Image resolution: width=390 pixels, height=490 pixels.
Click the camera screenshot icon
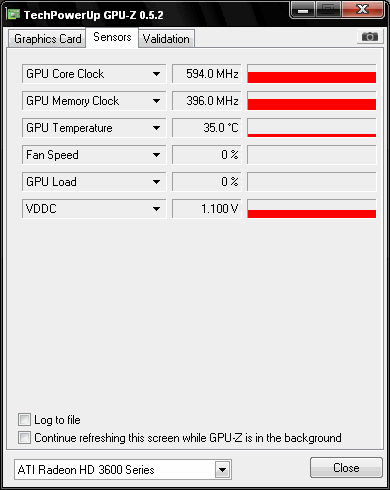pyautogui.click(x=370, y=36)
